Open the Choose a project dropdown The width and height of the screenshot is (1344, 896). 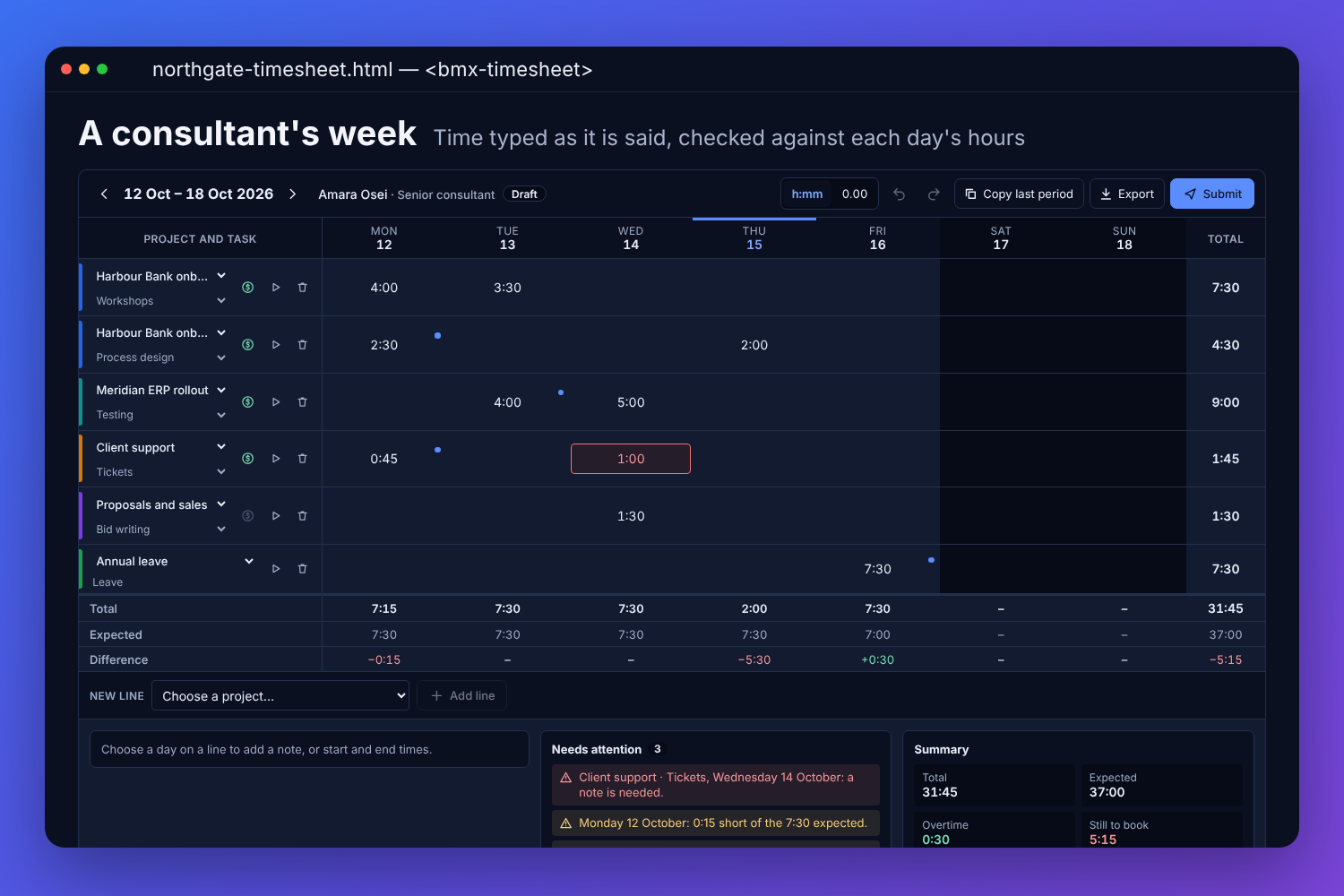(x=280, y=696)
